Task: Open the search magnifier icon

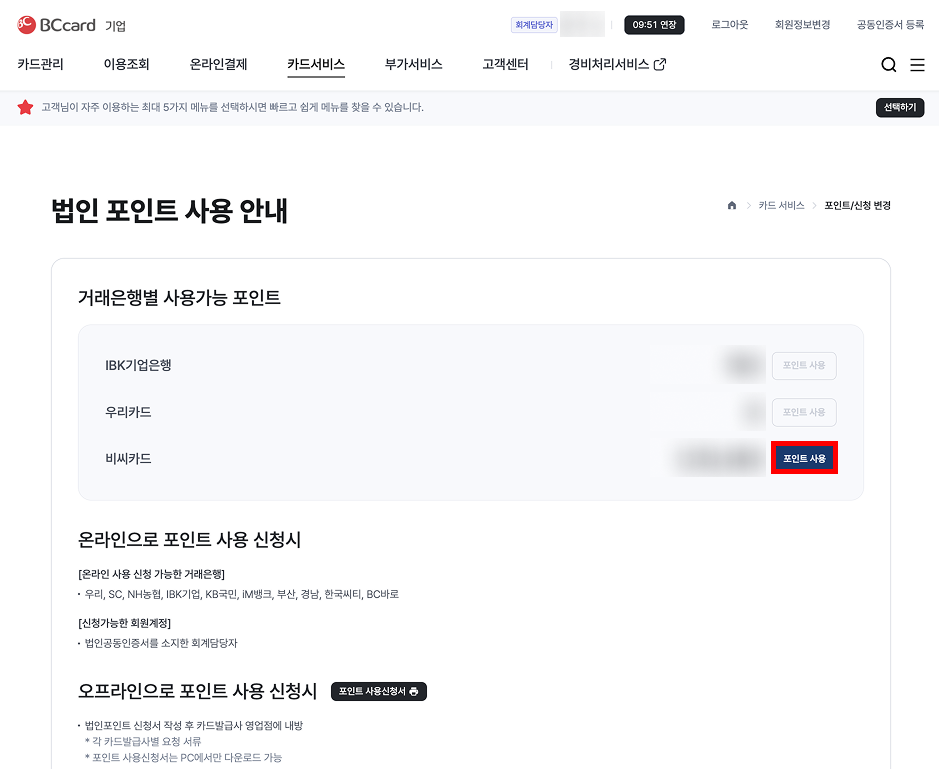Action: point(889,65)
